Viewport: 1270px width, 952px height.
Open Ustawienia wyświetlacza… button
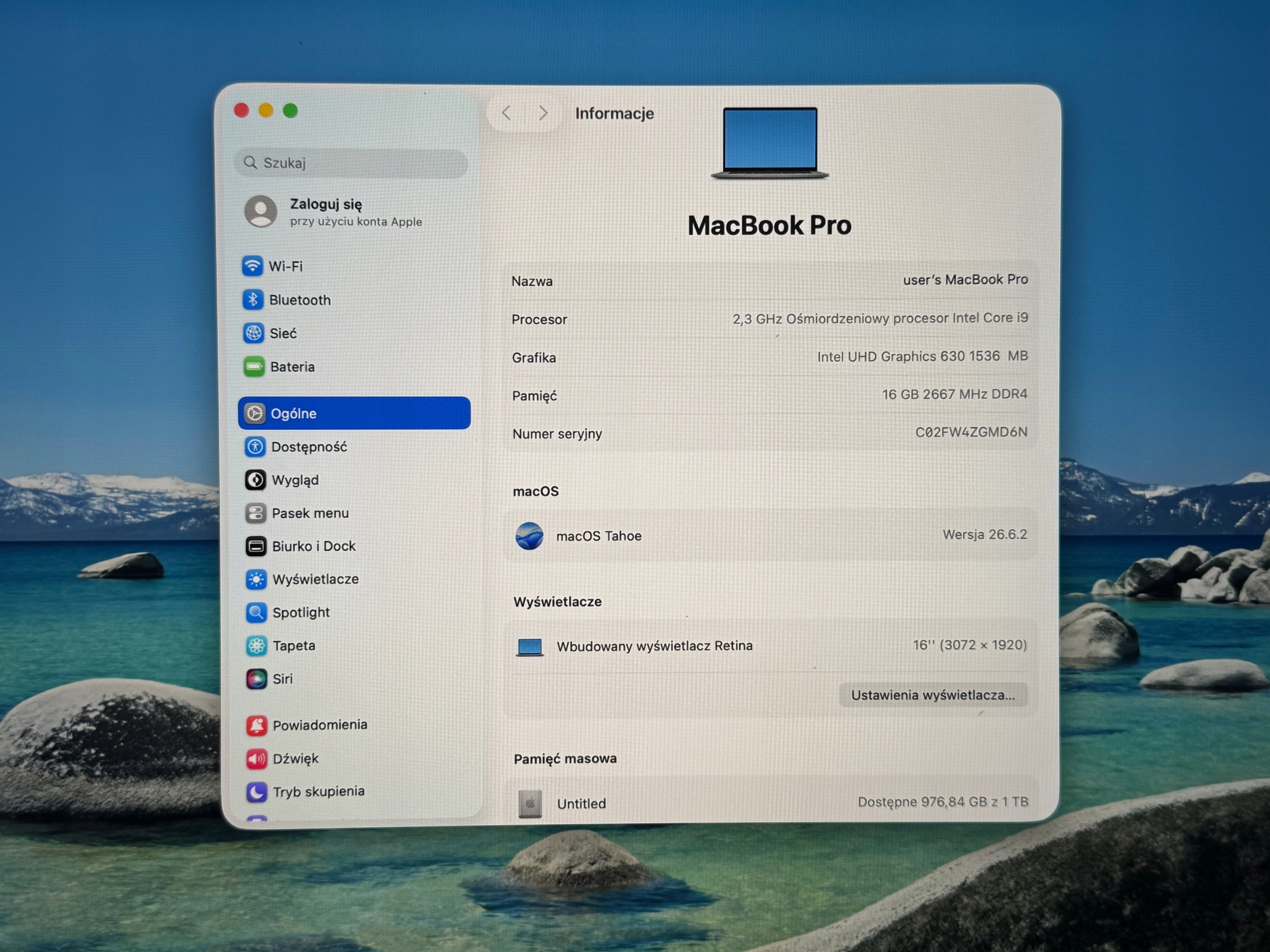click(933, 695)
